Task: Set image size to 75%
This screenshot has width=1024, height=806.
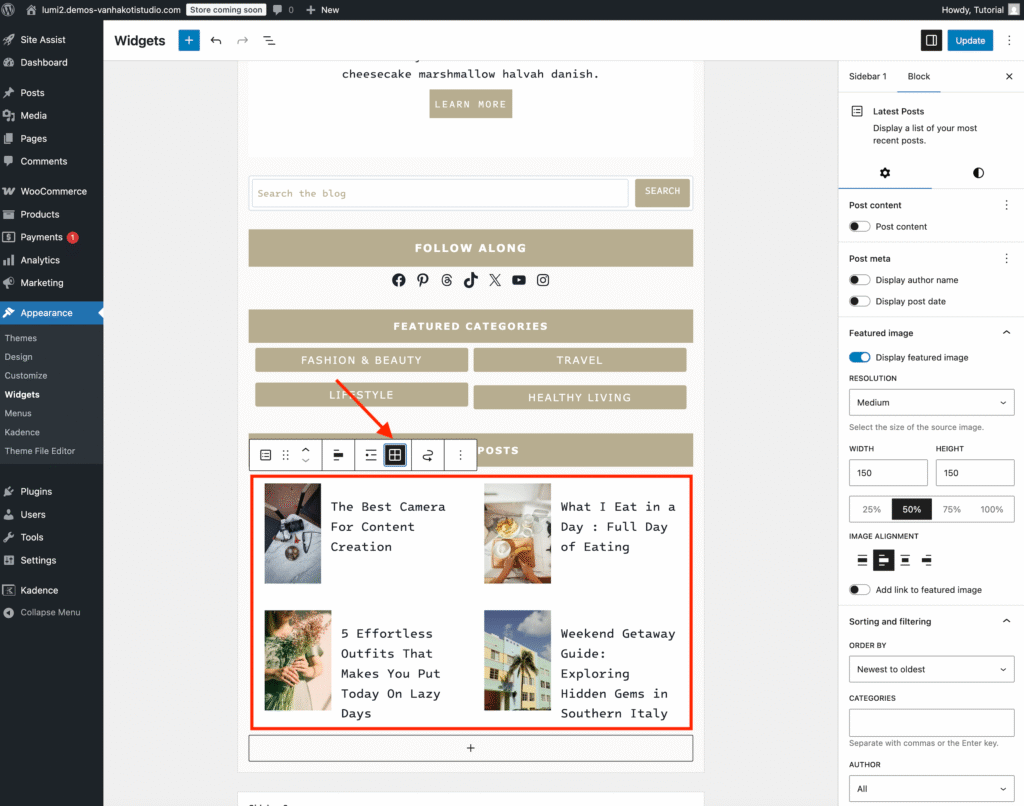Action: coord(951,509)
